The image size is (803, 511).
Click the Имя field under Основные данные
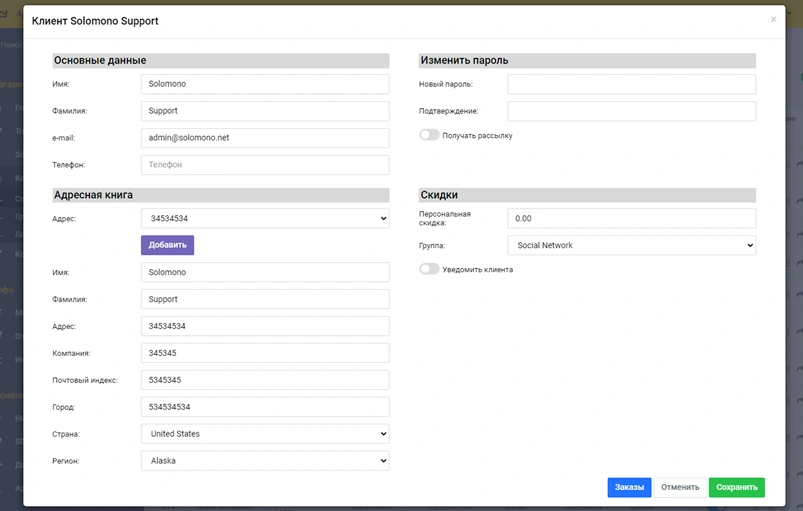click(x=265, y=84)
